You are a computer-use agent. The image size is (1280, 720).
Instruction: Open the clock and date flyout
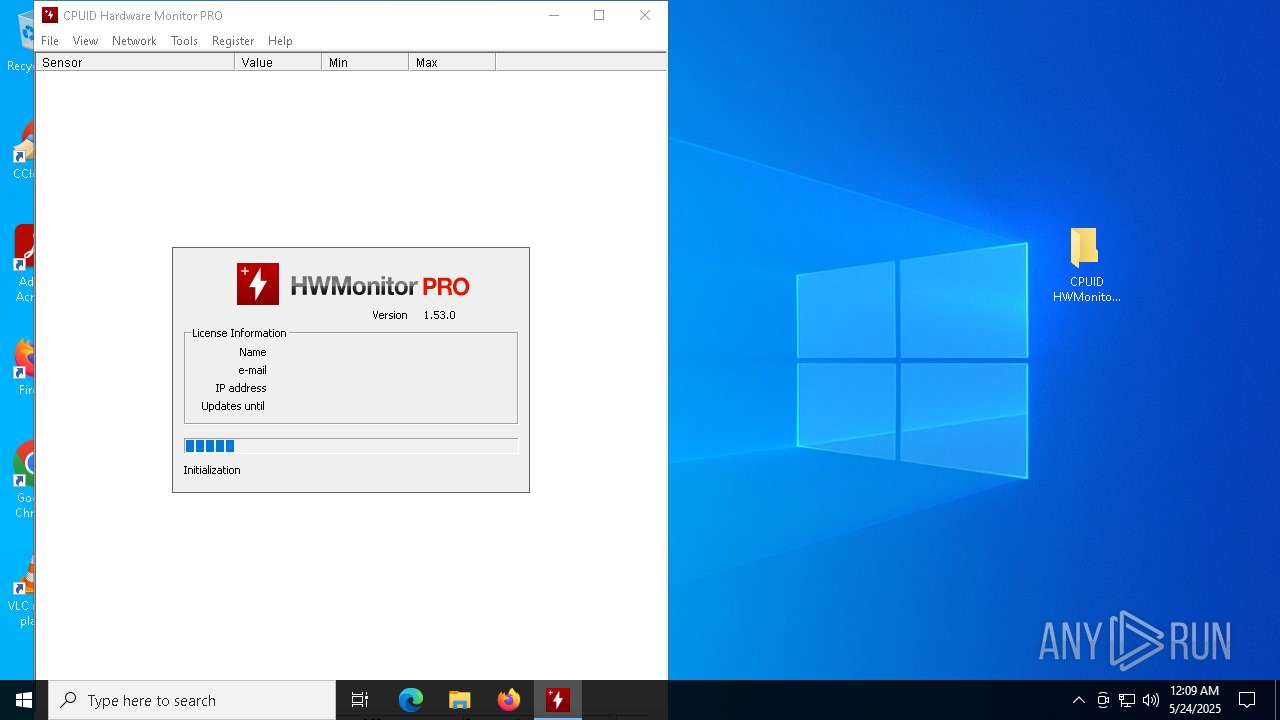pyautogui.click(x=1195, y=700)
